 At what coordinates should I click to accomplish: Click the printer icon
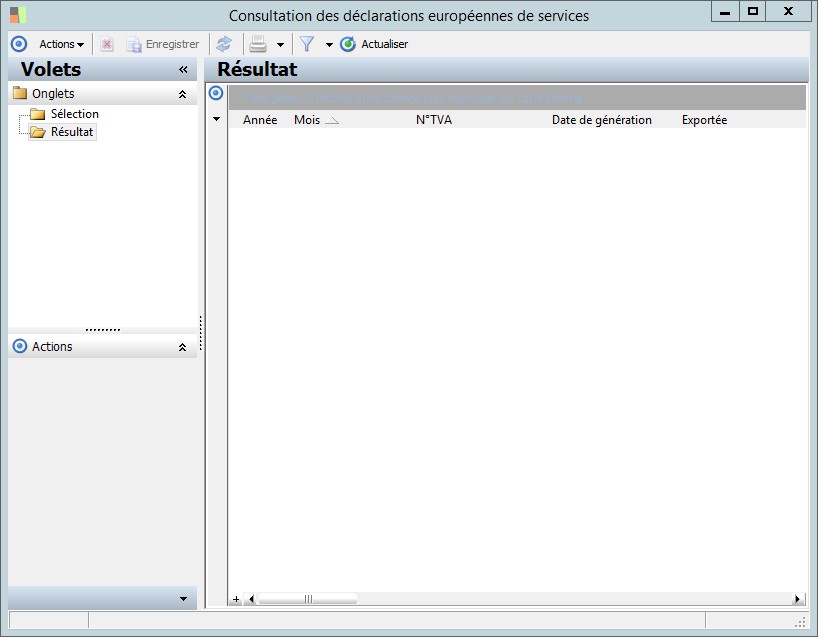pos(258,44)
